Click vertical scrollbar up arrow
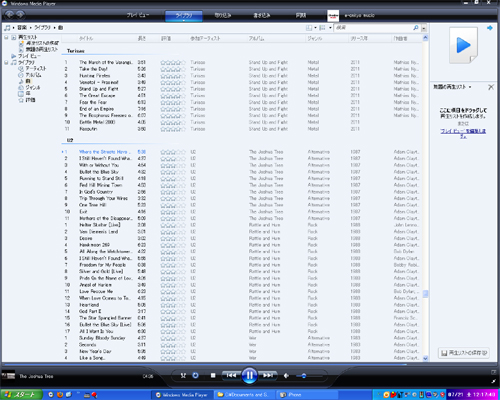The width and height of the screenshot is (500, 400). [425, 38]
